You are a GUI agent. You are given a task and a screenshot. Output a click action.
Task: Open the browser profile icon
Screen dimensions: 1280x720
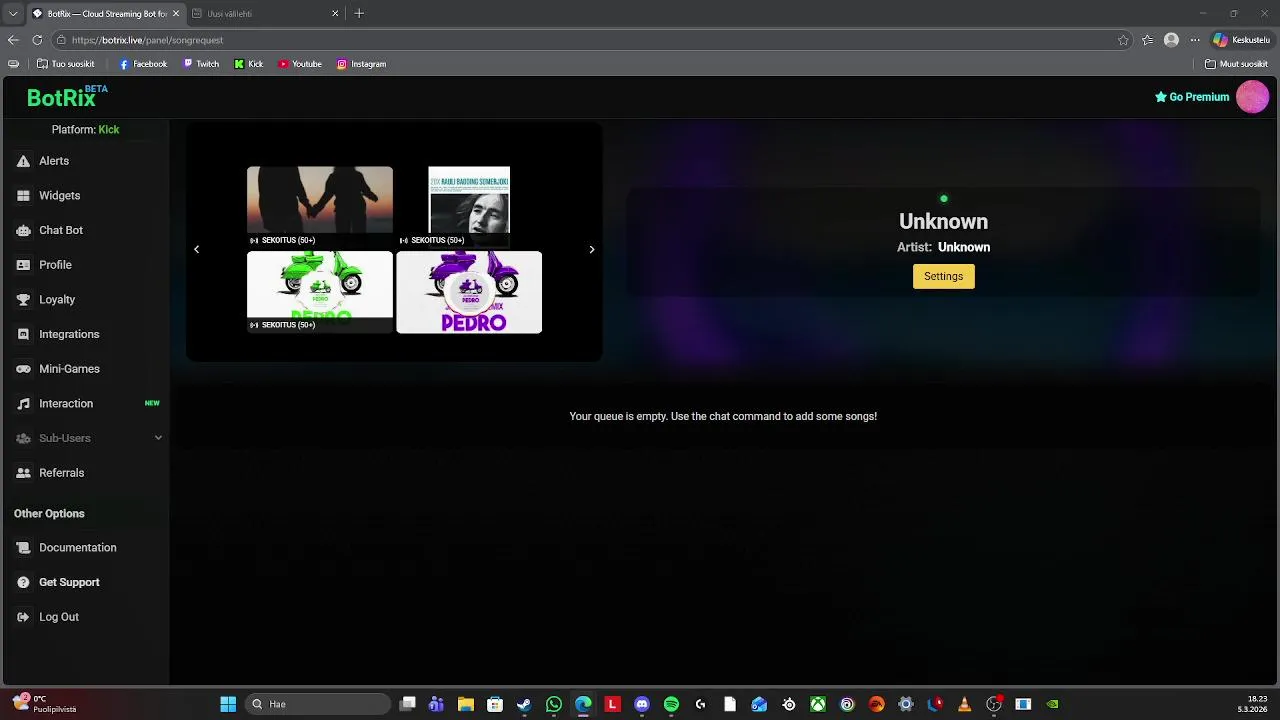(1171, 40)
